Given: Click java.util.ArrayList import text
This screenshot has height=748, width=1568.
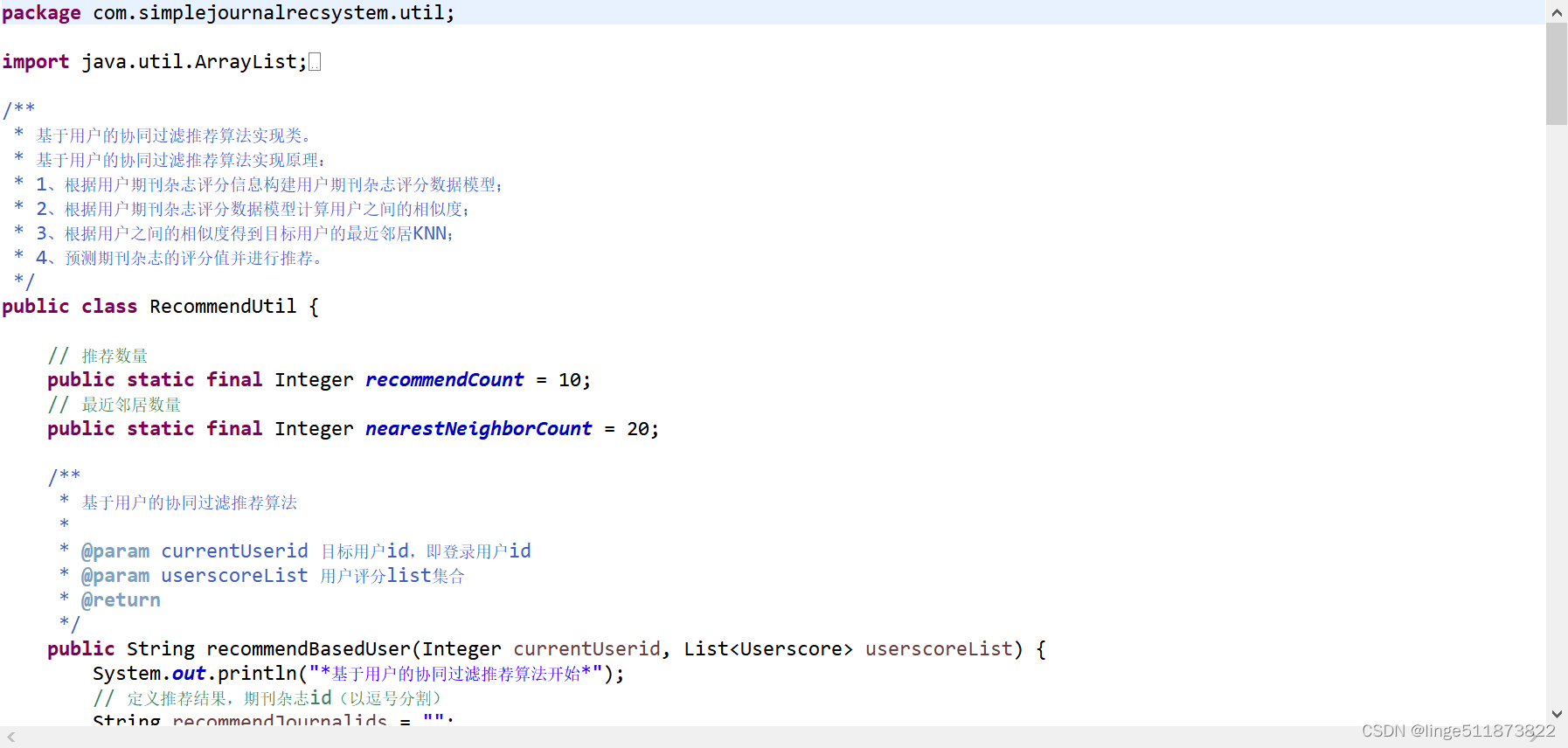Looking at the screenshot, I should pos(190,62).
